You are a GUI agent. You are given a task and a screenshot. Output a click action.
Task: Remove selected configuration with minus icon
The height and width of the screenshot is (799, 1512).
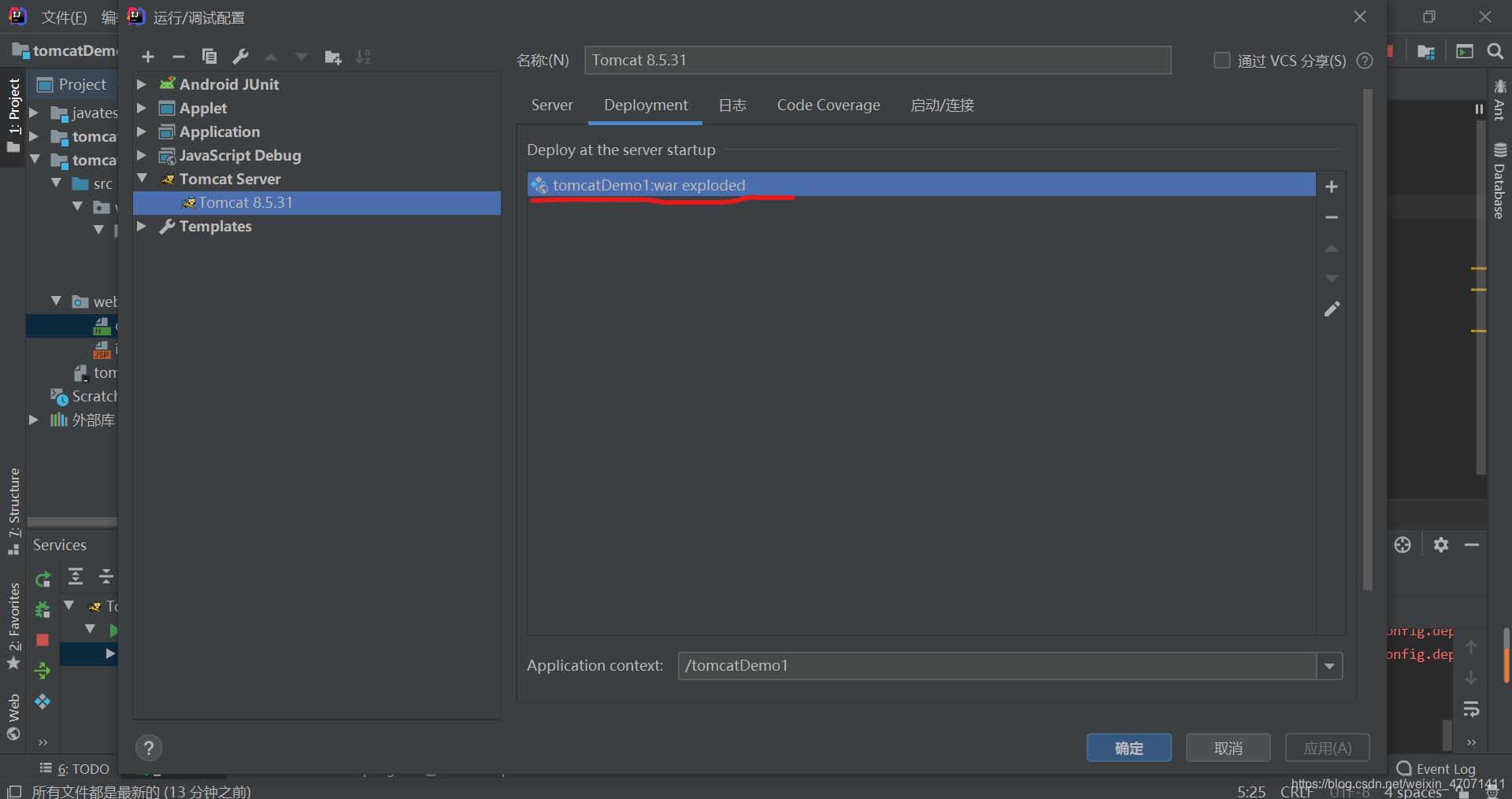pyautogui.click(x=179, y=57)
